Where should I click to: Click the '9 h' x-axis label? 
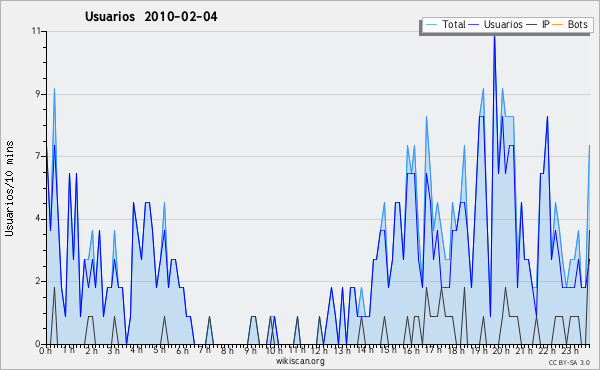click(250, 351)
